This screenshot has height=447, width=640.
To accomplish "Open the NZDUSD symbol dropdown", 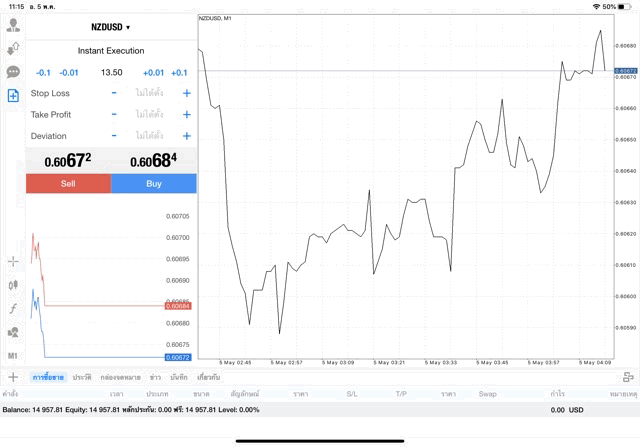I will click(111, 27).
